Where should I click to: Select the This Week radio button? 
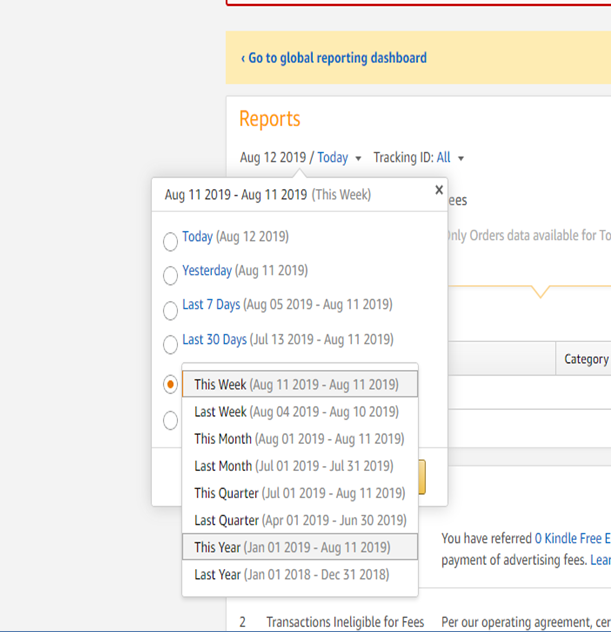171,384
